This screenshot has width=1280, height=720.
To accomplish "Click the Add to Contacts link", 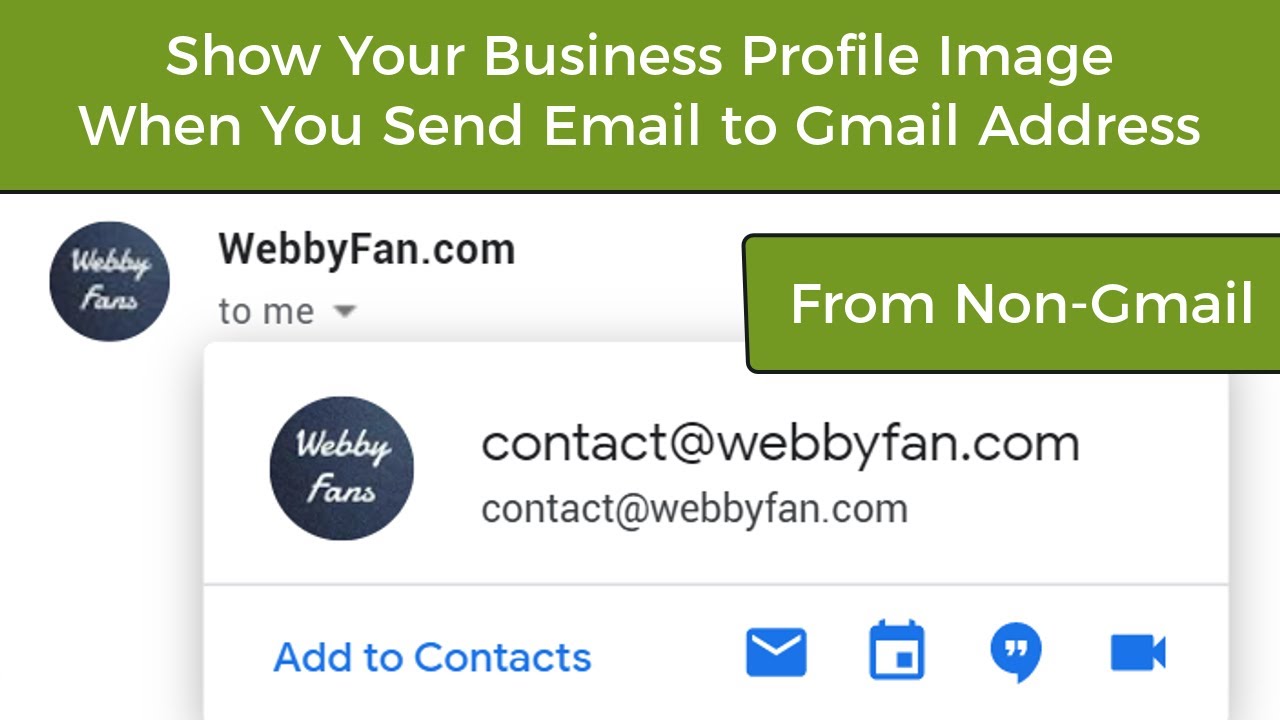I will [x=432, y=657].
